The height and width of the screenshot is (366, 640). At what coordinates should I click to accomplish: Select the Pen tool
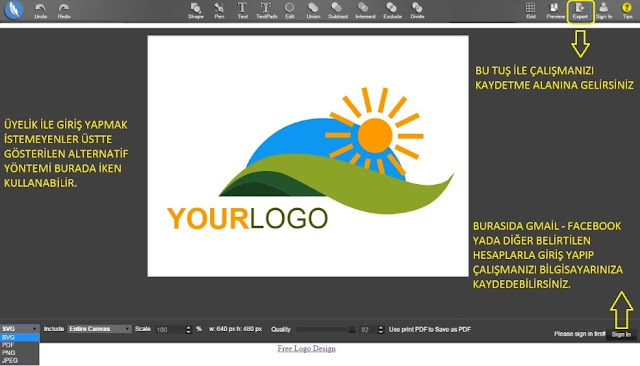pos(219,11)
